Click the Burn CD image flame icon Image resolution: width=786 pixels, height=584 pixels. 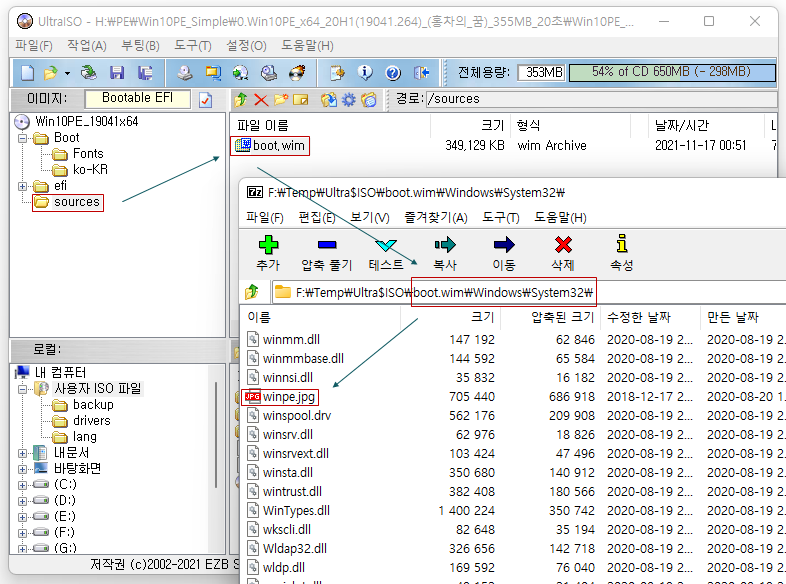pyautogui.click(x=297, y=73)
